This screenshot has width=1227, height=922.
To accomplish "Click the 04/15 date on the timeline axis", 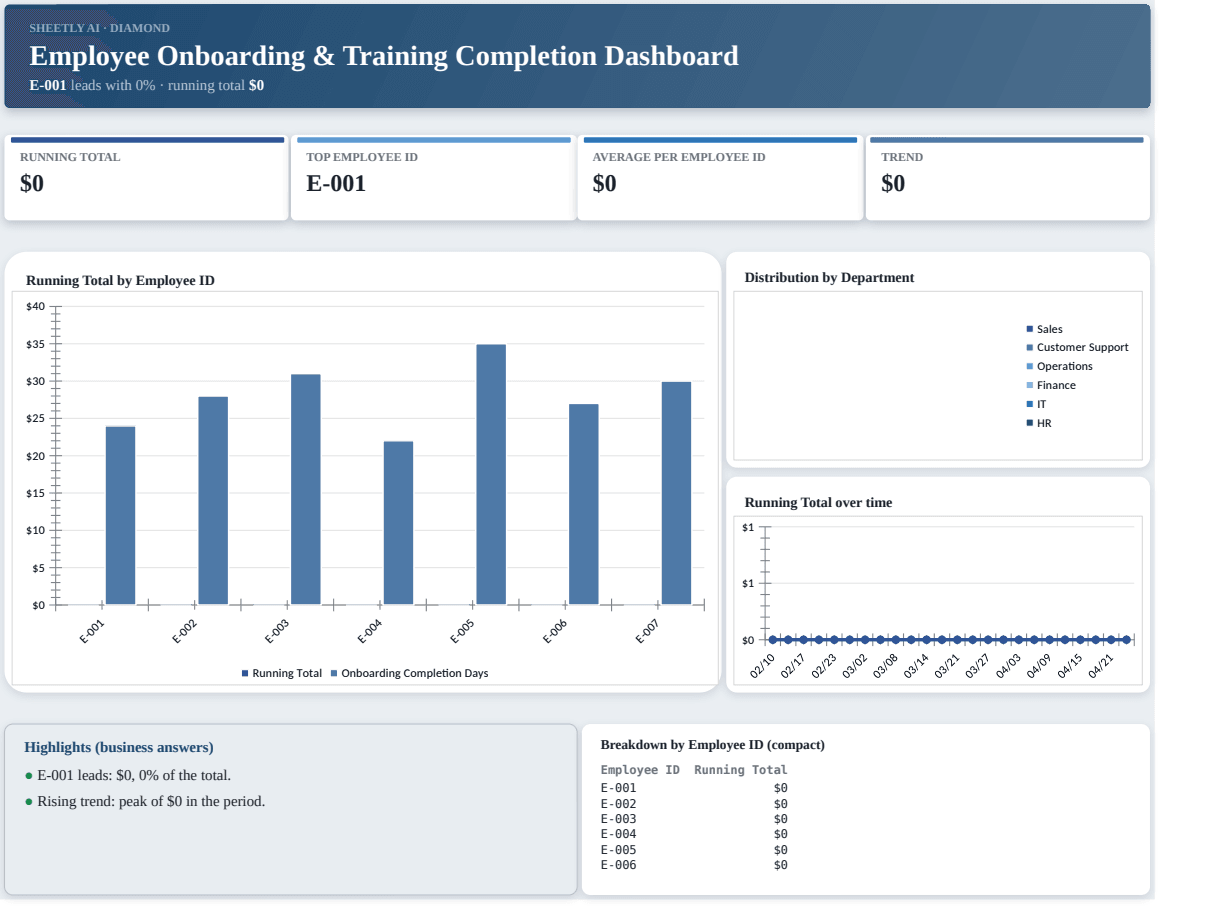I will (x=1070, y=666).
